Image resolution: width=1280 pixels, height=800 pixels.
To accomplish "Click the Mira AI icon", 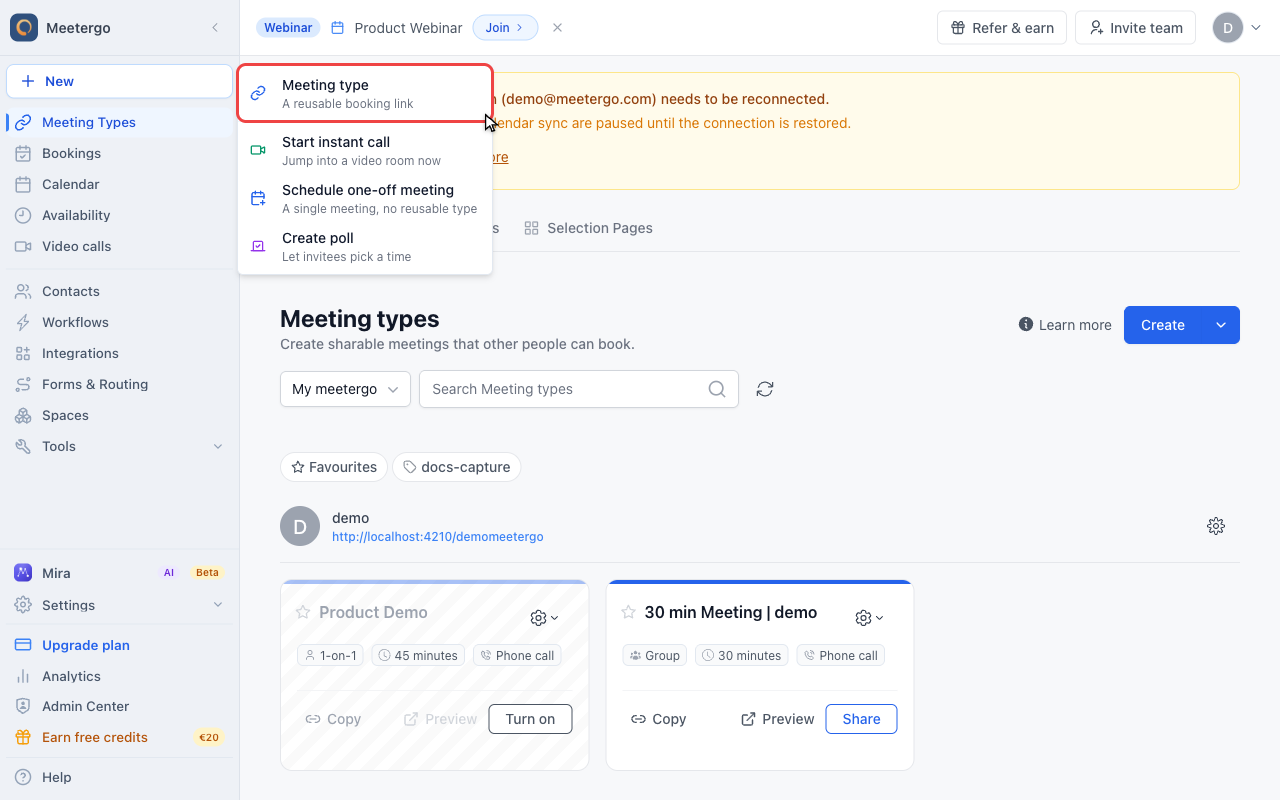I will click(x=23, y=572).
